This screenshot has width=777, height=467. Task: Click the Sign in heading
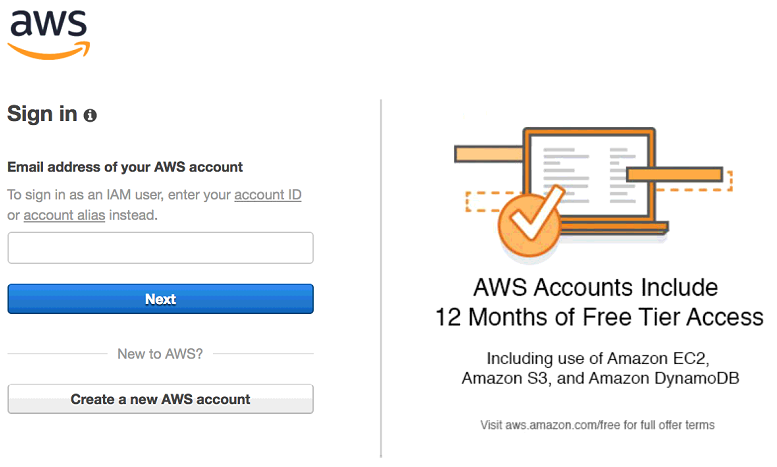42,114
